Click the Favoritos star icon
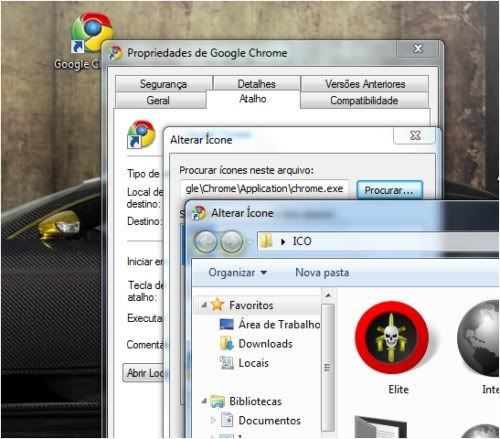Viewport: 500px width, 439px height. [x=217, y=305]
